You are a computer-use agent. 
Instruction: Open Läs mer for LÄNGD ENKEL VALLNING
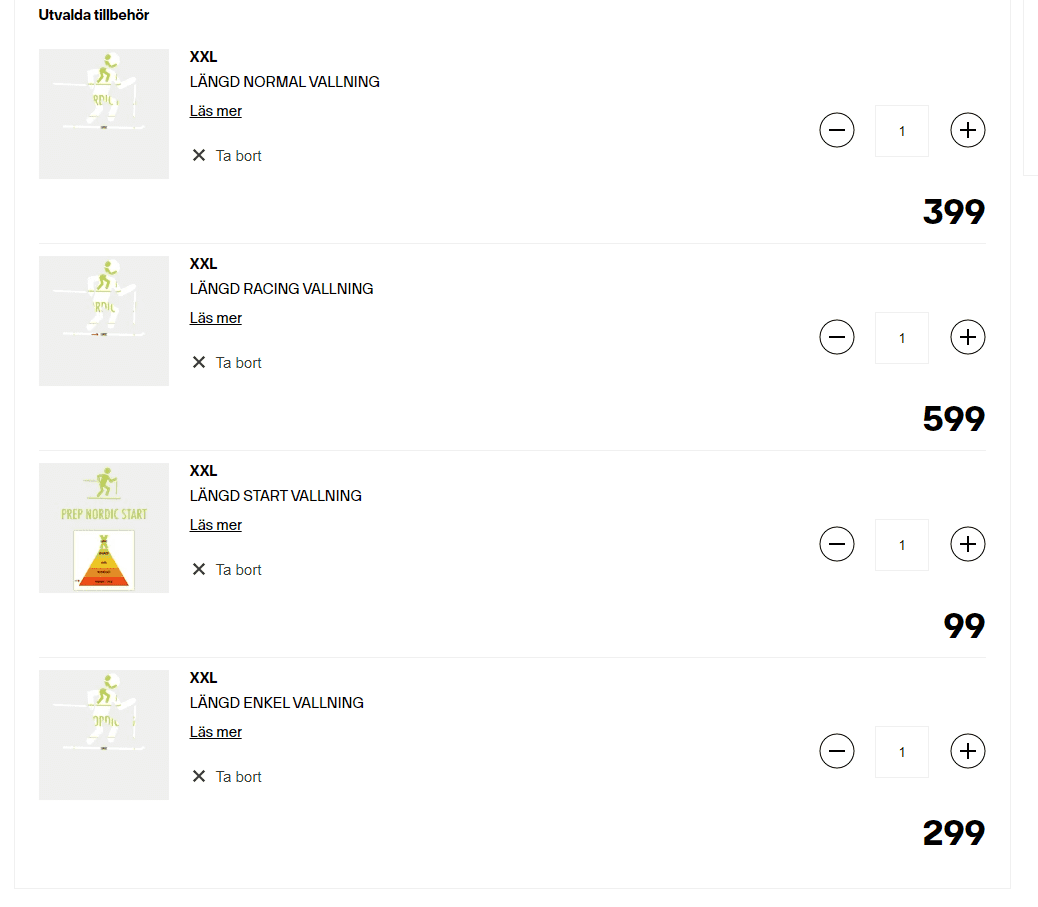pyautogui.click(x=216, y=732)
